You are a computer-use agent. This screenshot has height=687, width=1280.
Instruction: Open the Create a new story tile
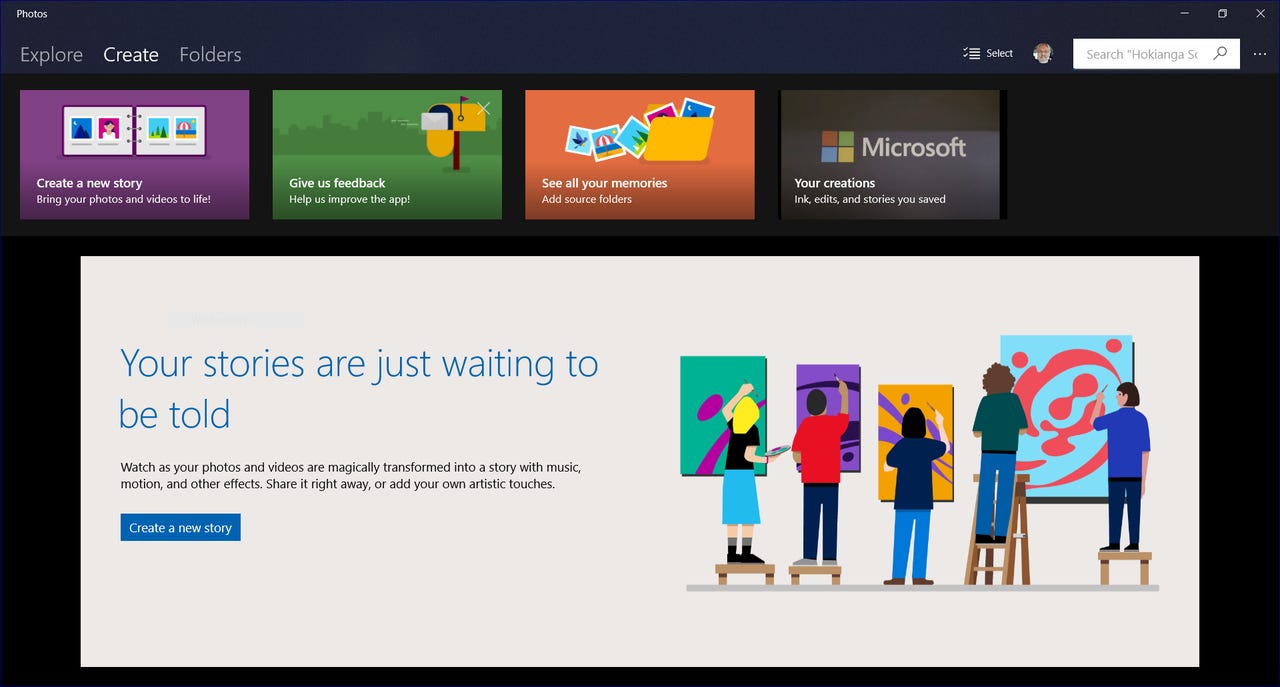pos(134,155)
